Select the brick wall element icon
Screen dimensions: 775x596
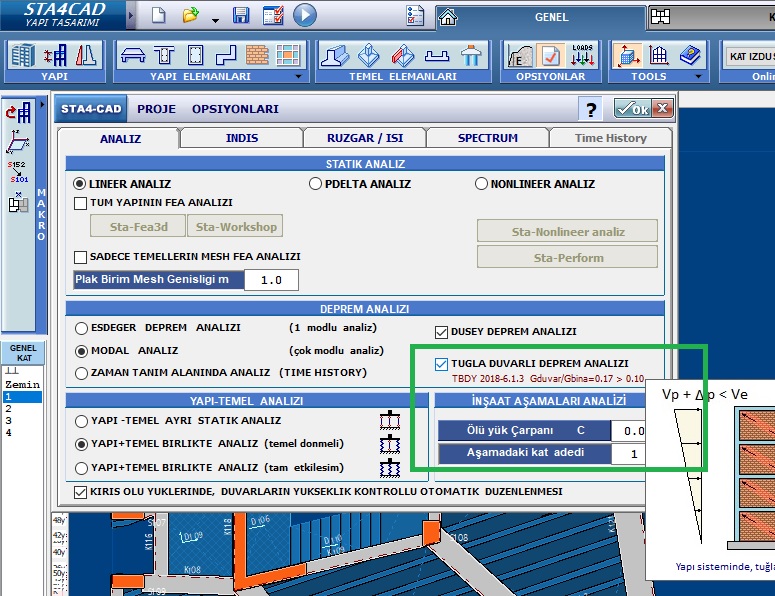(x=259, y=55)
